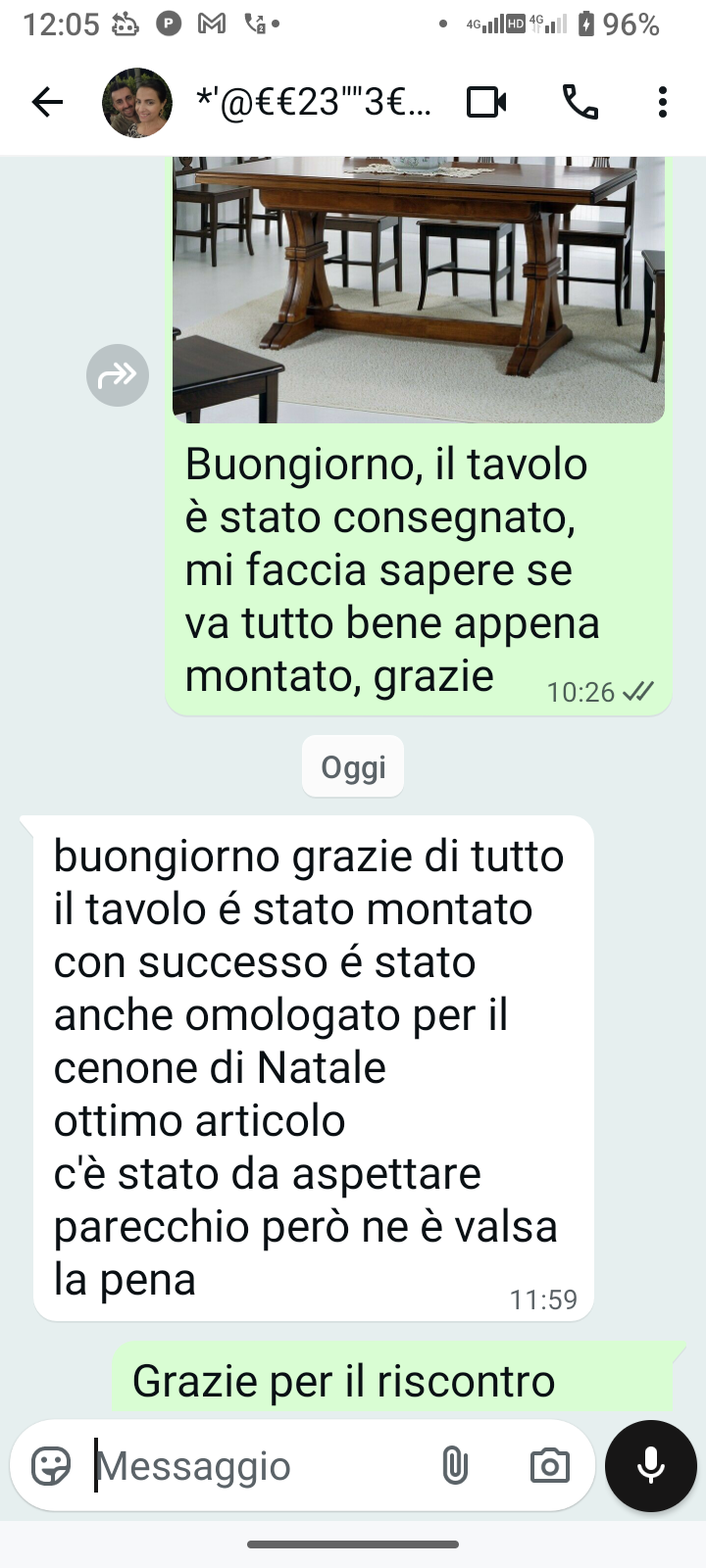This screenshot has width=706, height=1568.
Task: Tap the Oggi date chip
Action: 353,766
